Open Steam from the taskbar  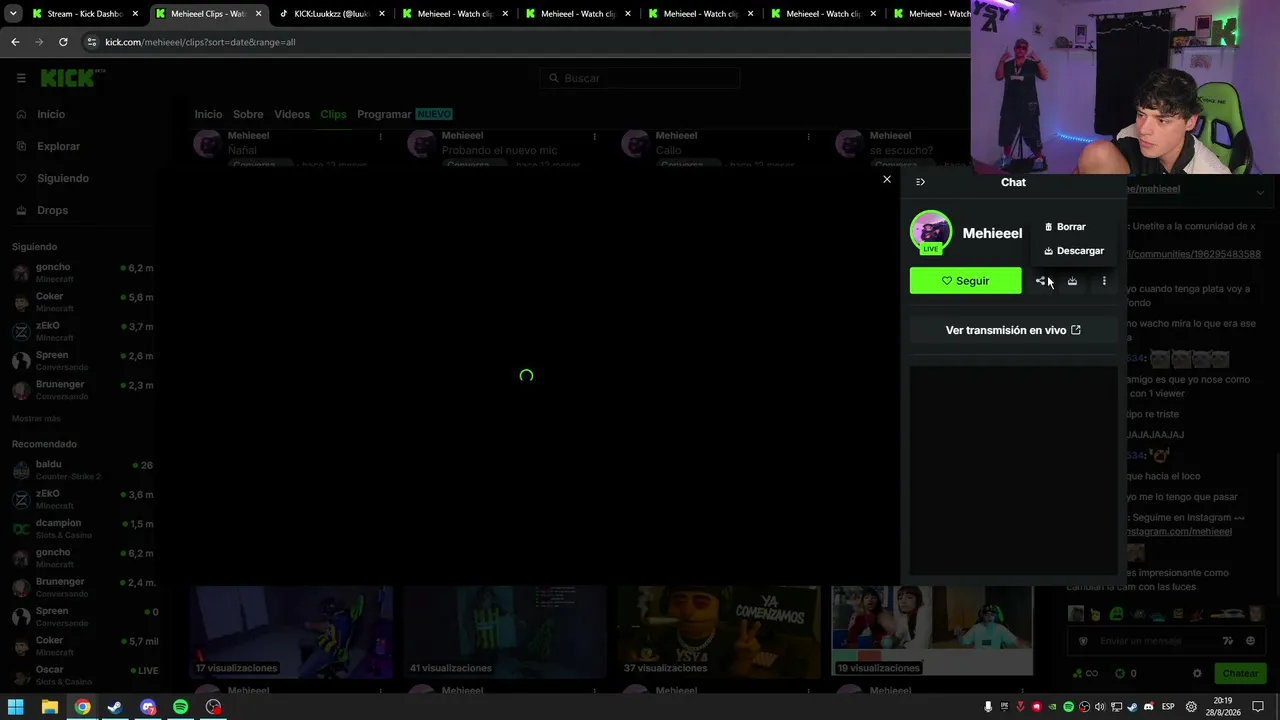[x=115, y=707]
